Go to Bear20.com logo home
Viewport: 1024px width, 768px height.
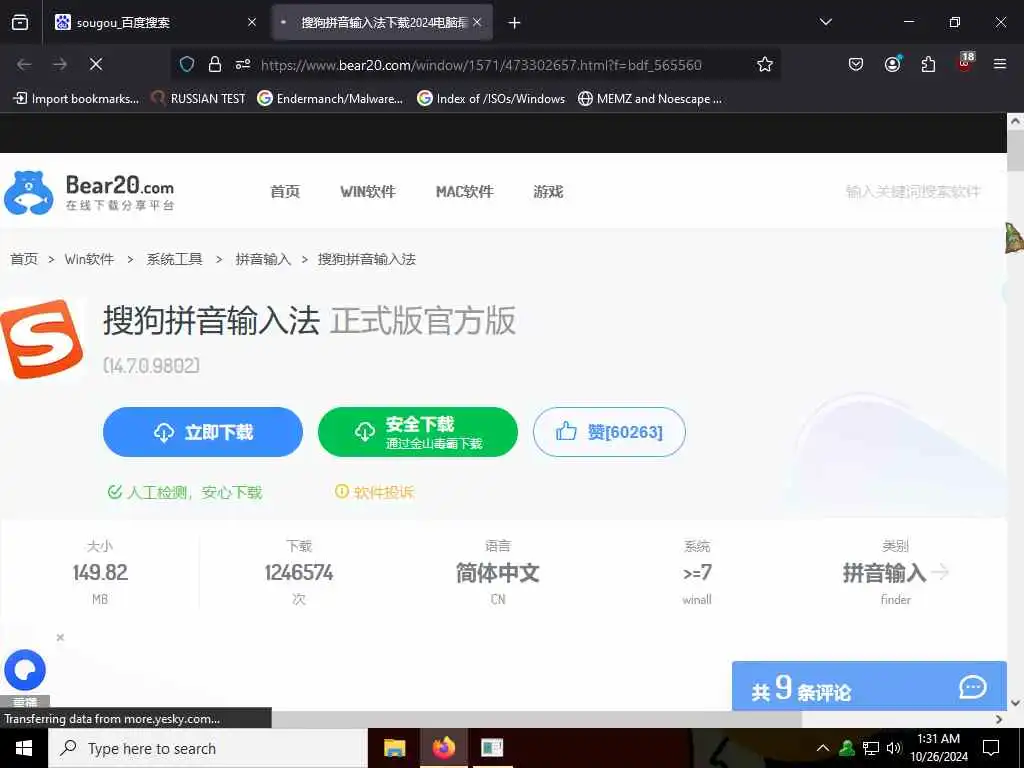pos(89,192)
